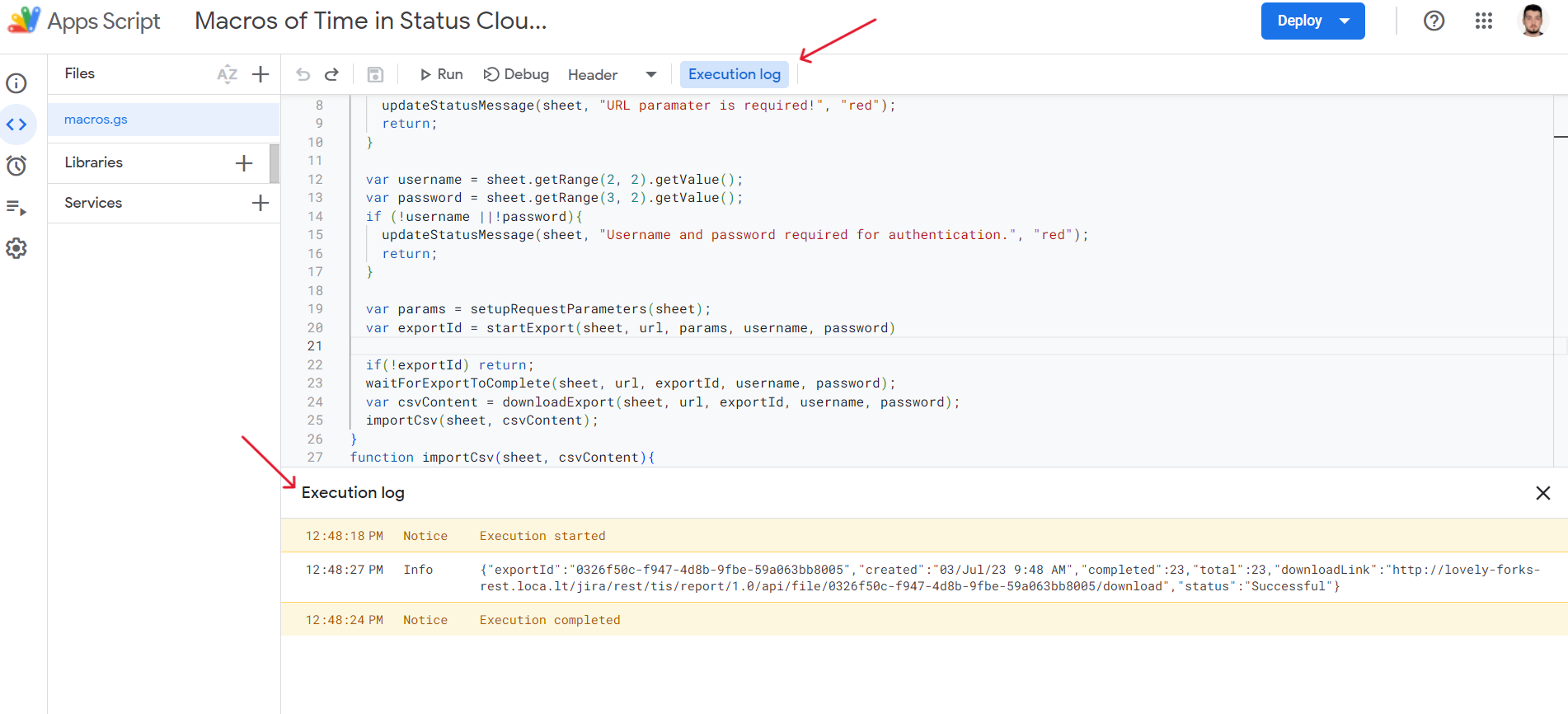Add a service using the plus icon
Image resolution: width=1568 pixels, height=714 pixels.
click(x=261, y=203)
